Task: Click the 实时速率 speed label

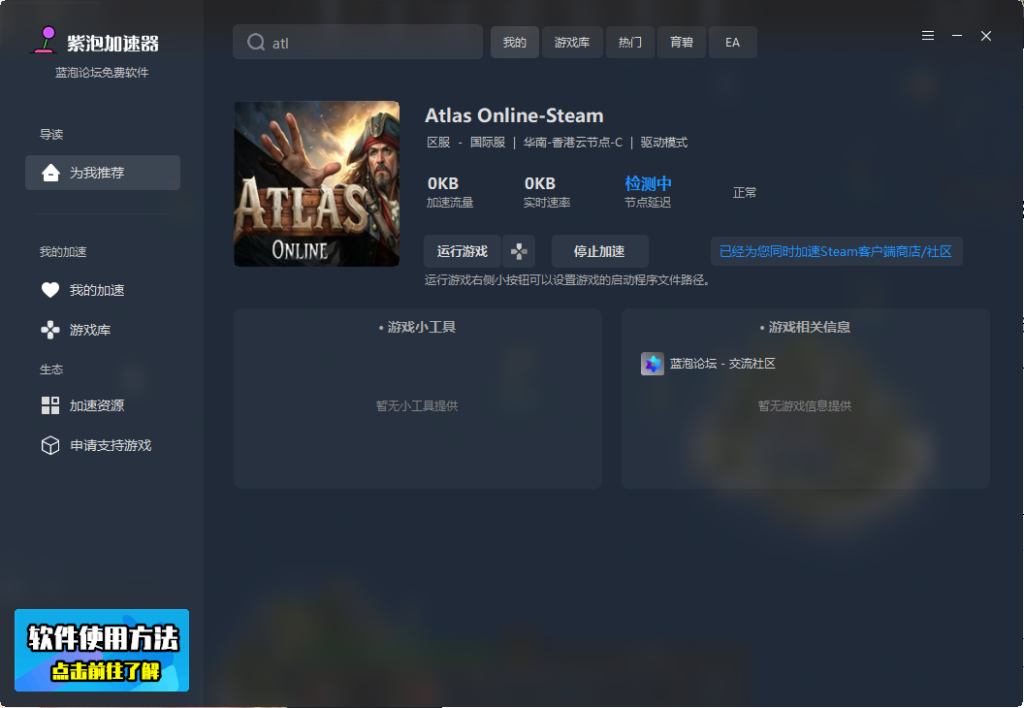Action: tap(547, 203)
